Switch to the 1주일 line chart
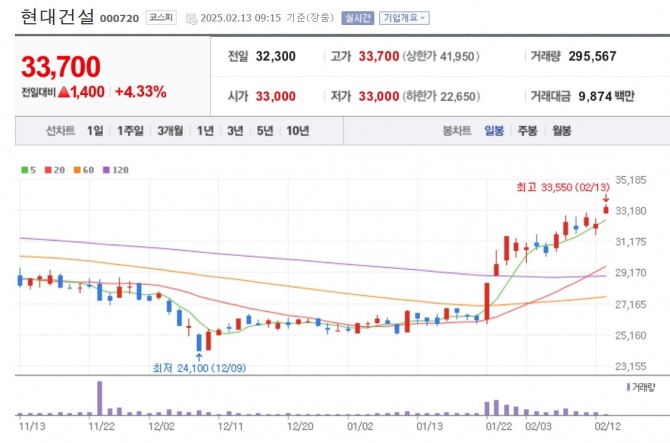Viewport: 670px width, 443px height. coord(130,131)
